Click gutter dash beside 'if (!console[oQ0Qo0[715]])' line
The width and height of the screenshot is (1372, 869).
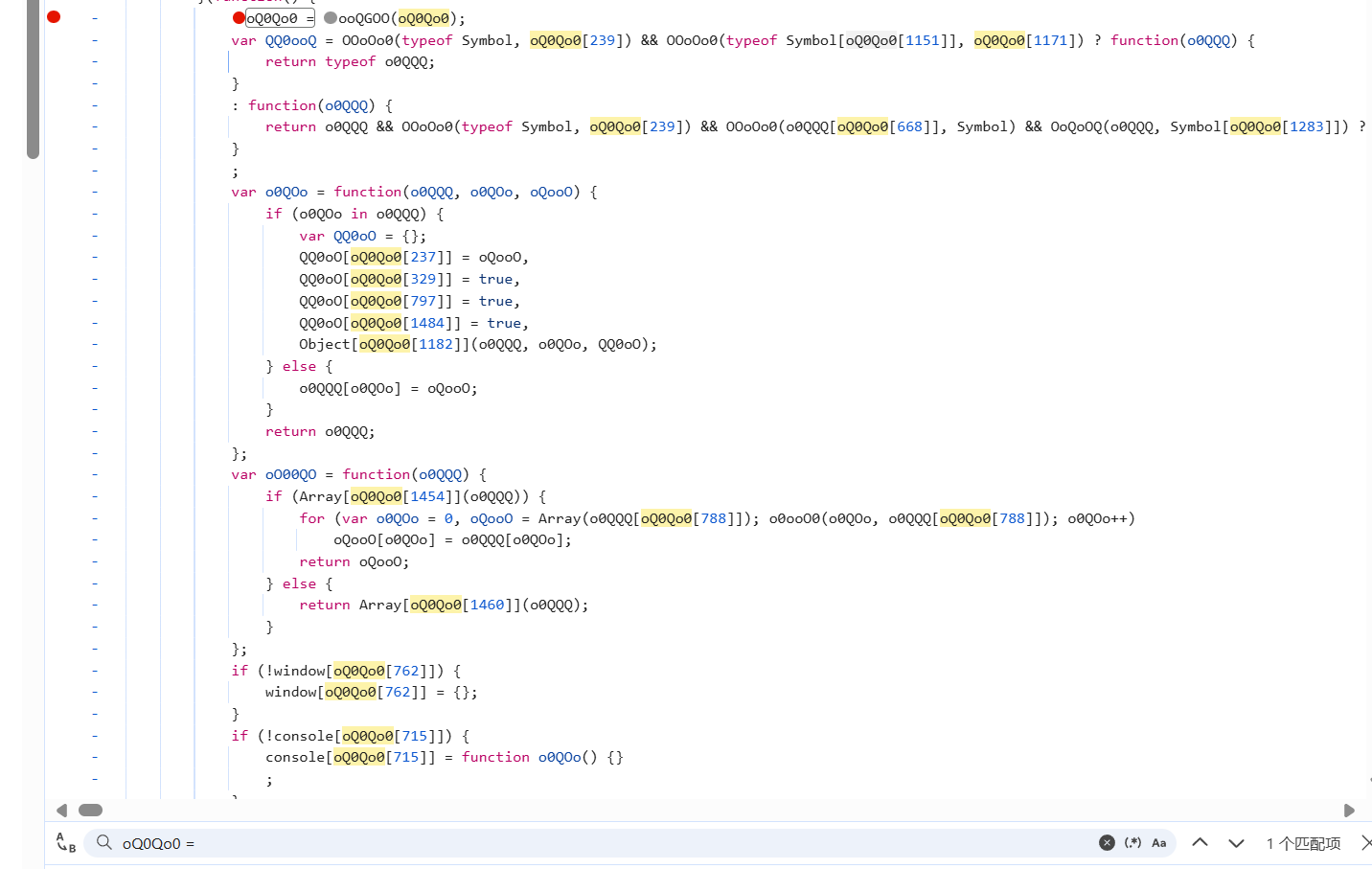[x=95, y=736]
